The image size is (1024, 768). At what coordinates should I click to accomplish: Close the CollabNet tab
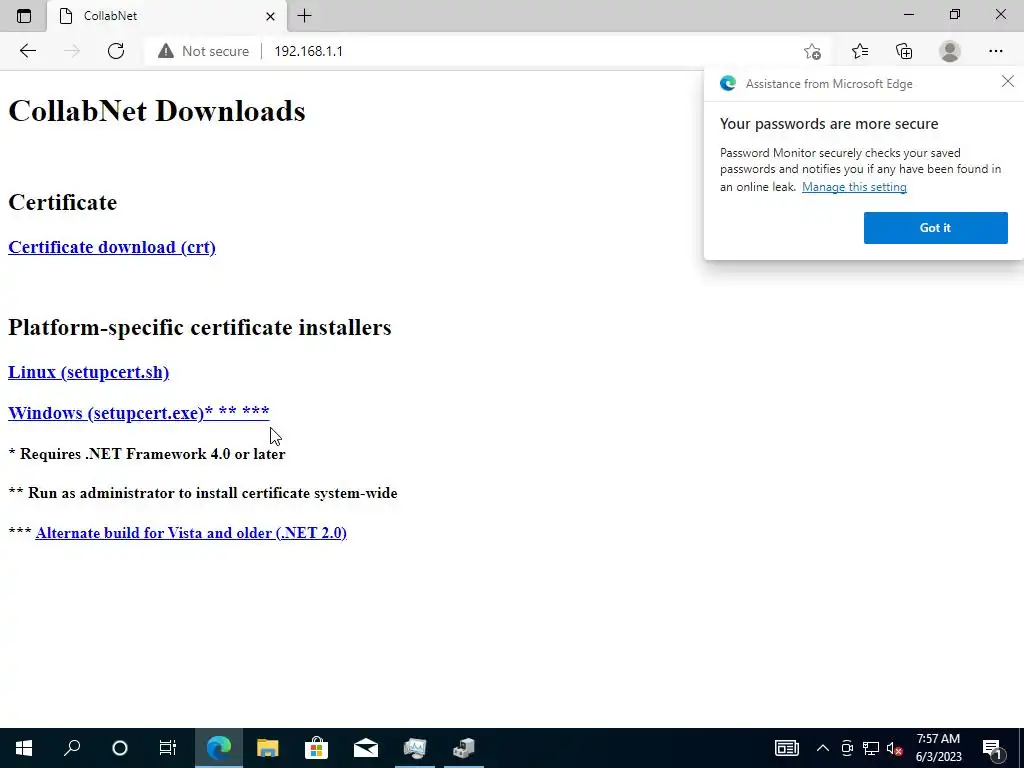(x=270, y=16)
